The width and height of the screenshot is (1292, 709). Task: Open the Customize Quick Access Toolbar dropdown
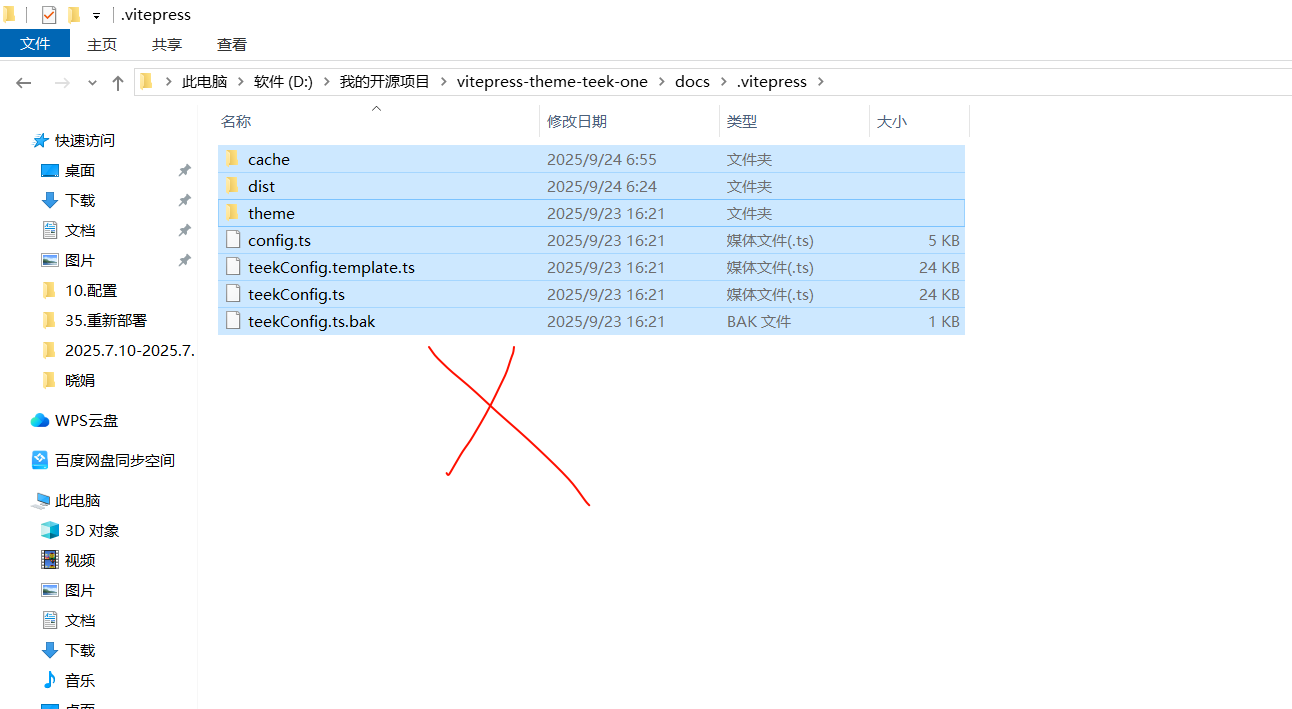tap(96, 16)
